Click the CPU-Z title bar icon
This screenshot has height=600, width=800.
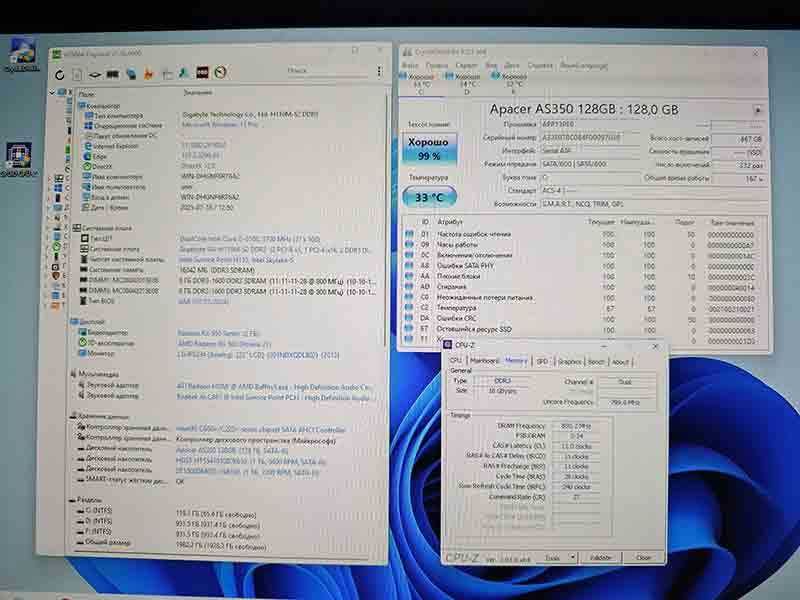pyautogui.click(x=448, y=345)
